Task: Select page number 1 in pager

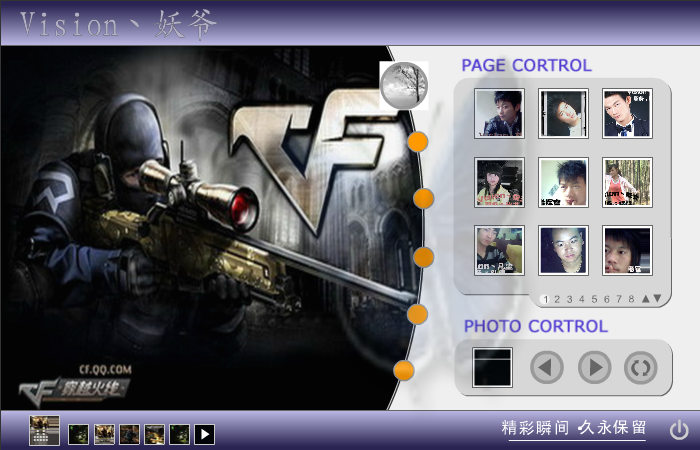Action: (545, 300)
